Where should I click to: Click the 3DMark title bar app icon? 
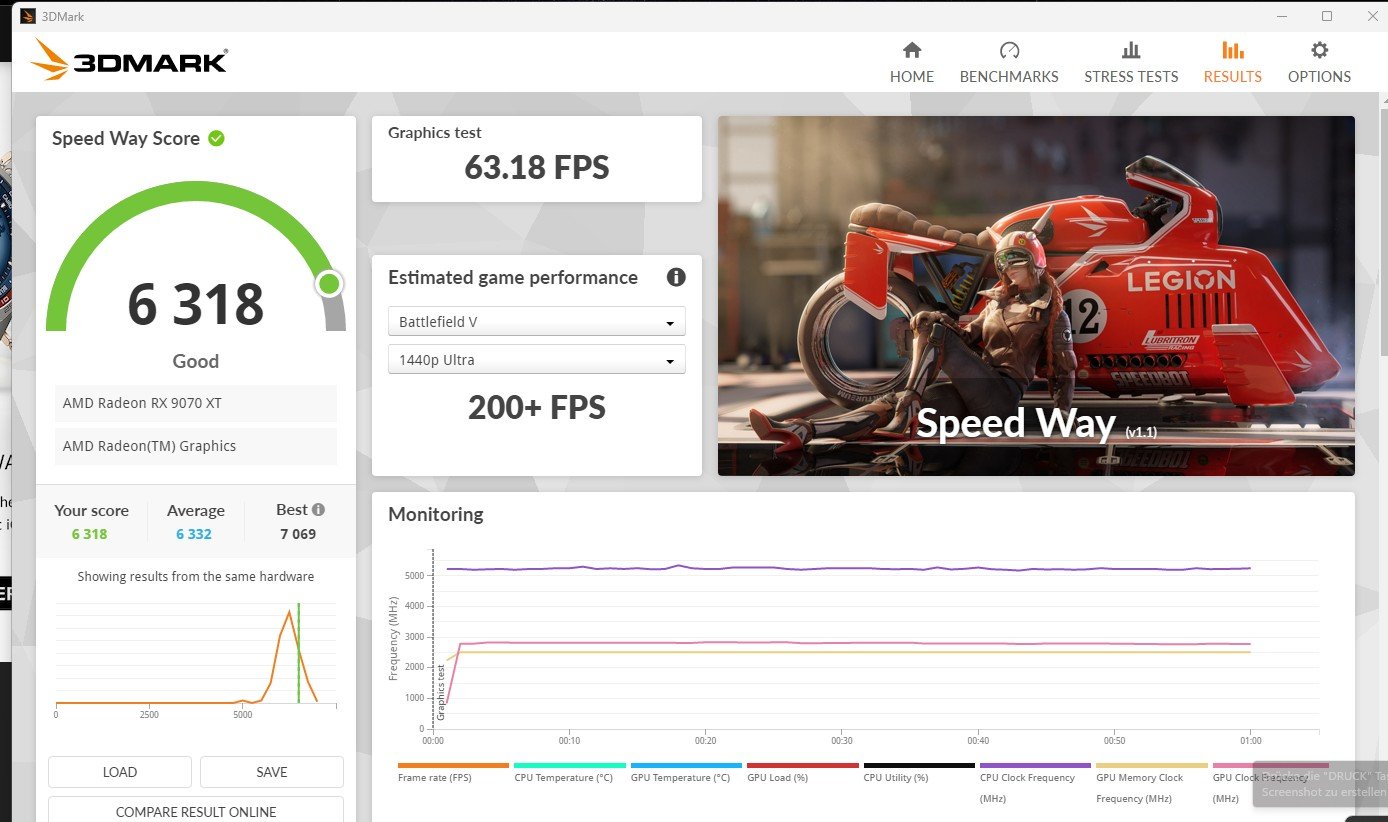28,16
